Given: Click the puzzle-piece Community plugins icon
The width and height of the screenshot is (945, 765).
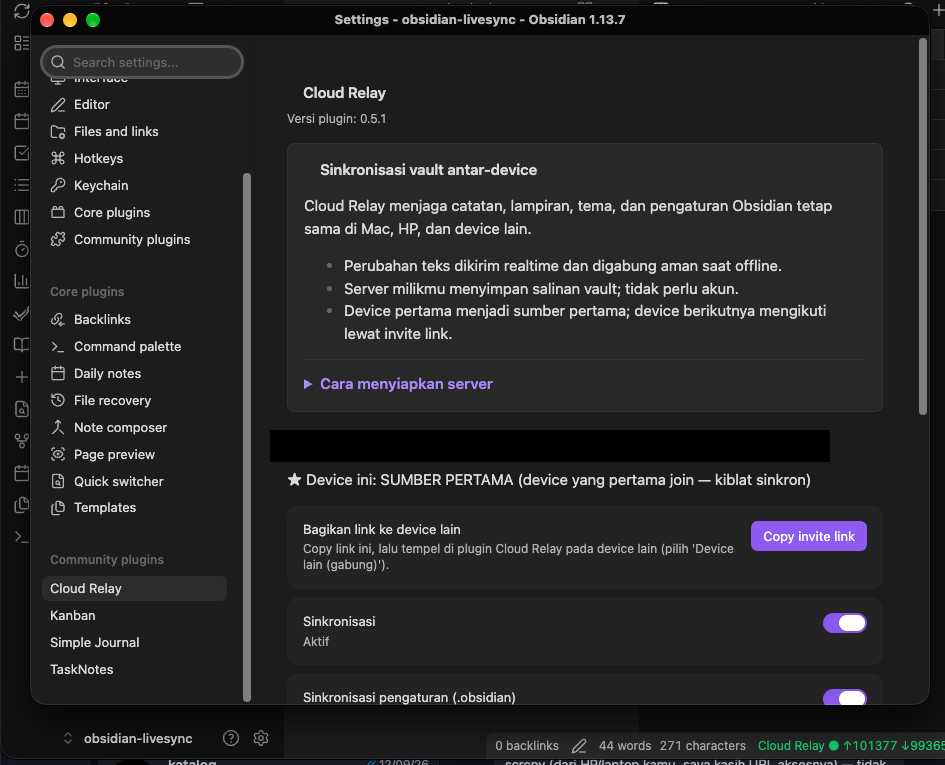Looking at the screenshot, I should point(58,239).
